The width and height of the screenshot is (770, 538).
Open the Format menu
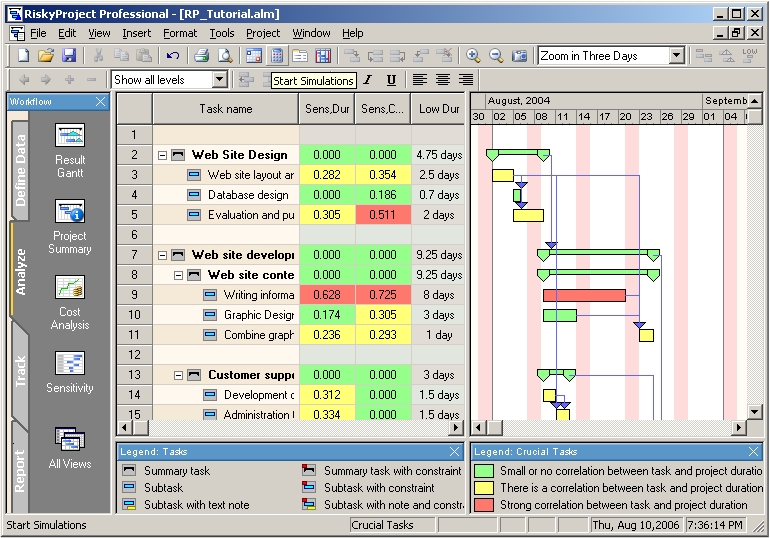pyautogui.click(x=180, y=33)
